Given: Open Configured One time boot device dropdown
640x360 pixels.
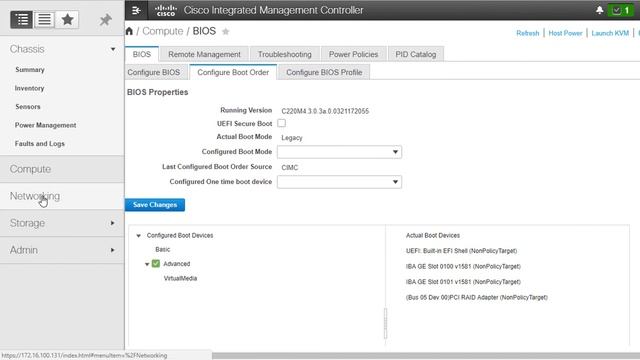Looking at the screenshot, I should tap(339, 182).
